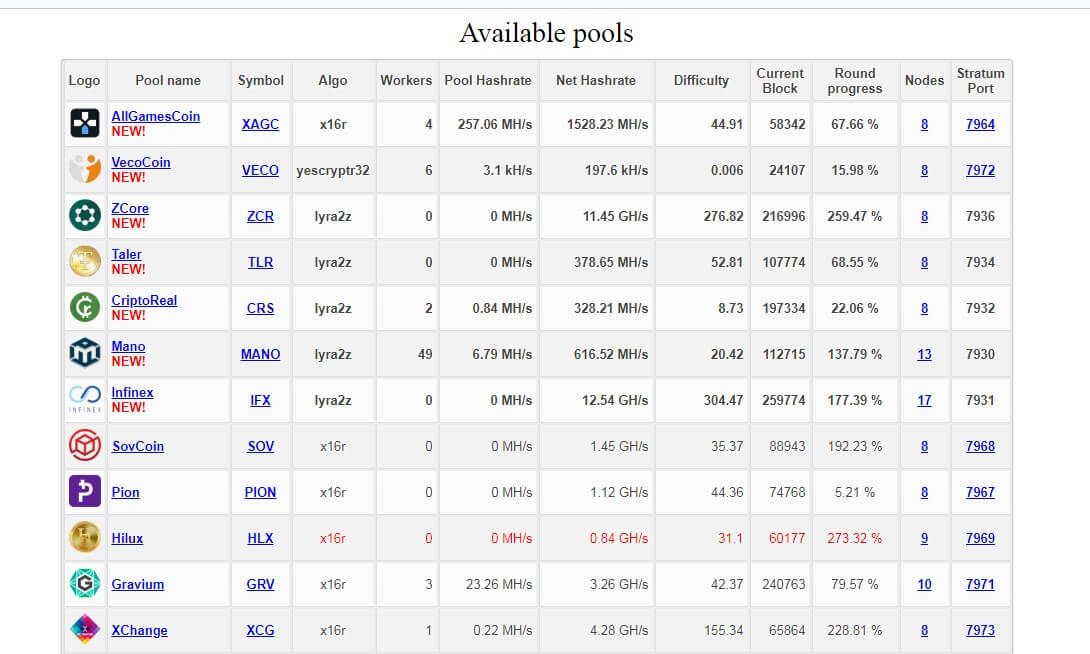The height and width of the screenshot is (654, 1090).
Task: Open stratum port 7964 link
Action: [x=980, y=124]
